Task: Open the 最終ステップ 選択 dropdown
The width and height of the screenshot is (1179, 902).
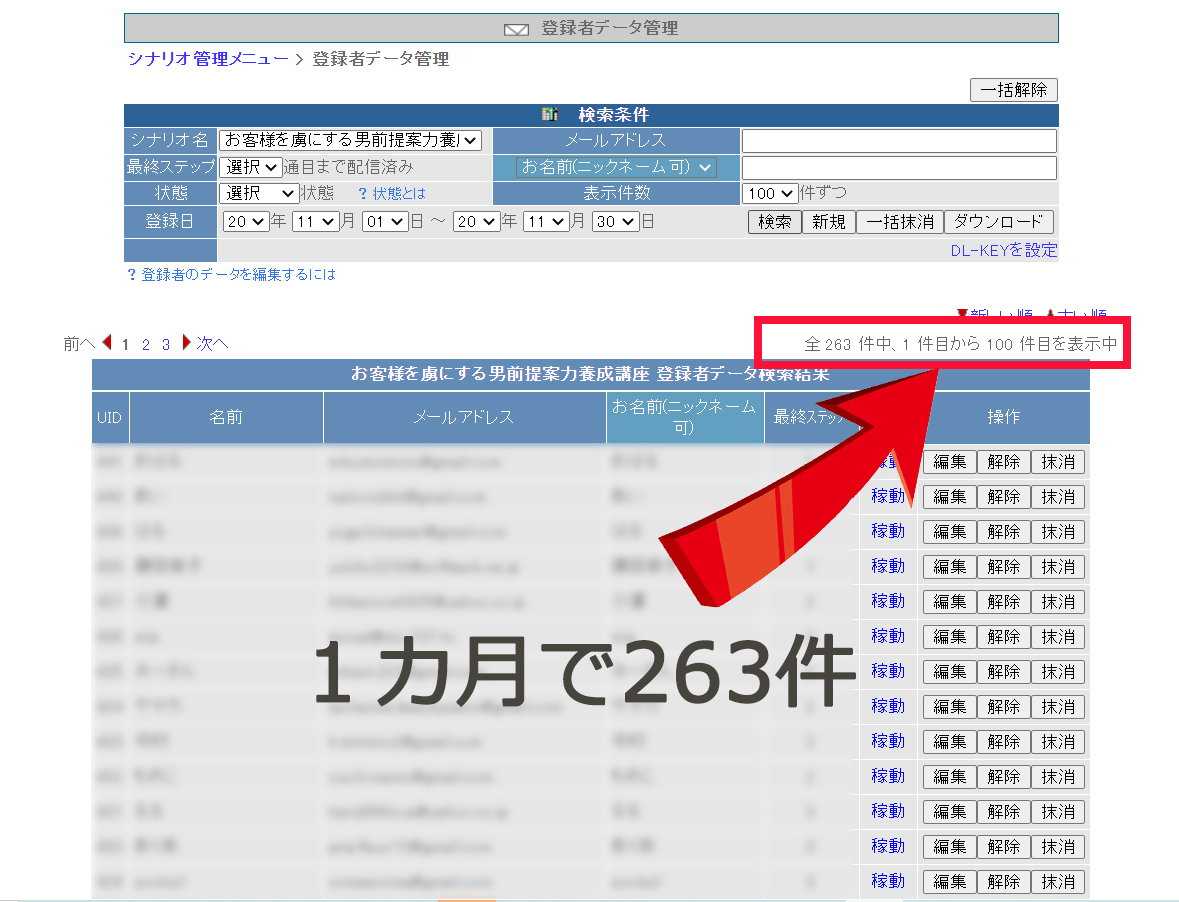Action: [251, 167]
